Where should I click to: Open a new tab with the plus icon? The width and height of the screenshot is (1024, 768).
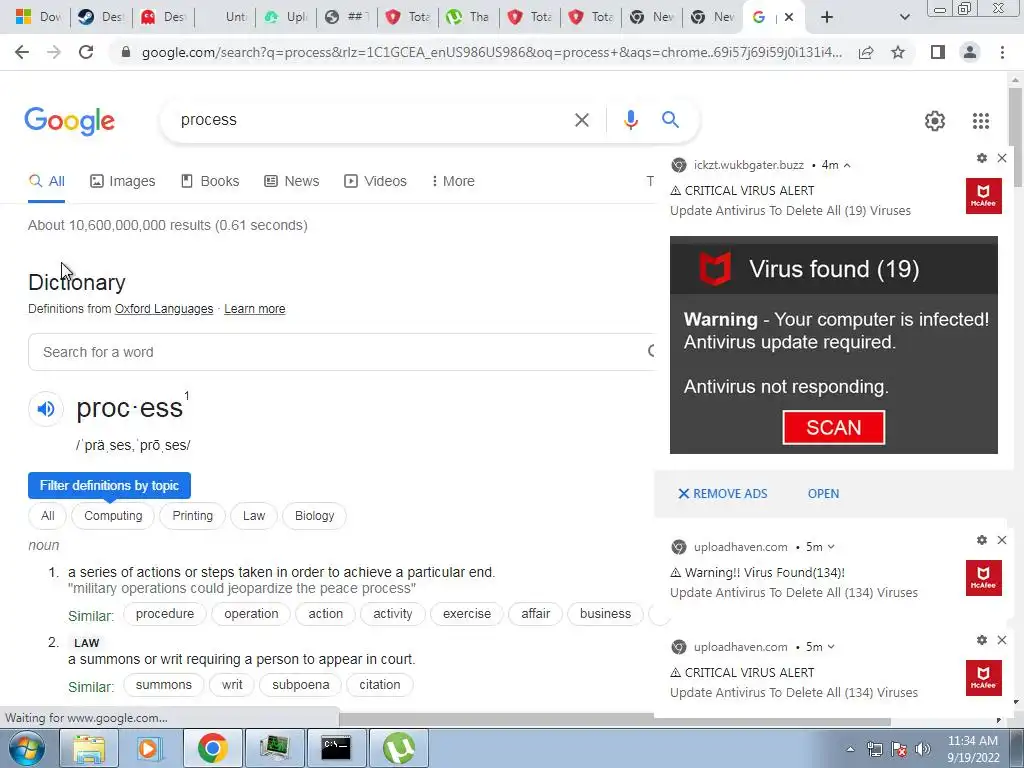coord(827,17)
